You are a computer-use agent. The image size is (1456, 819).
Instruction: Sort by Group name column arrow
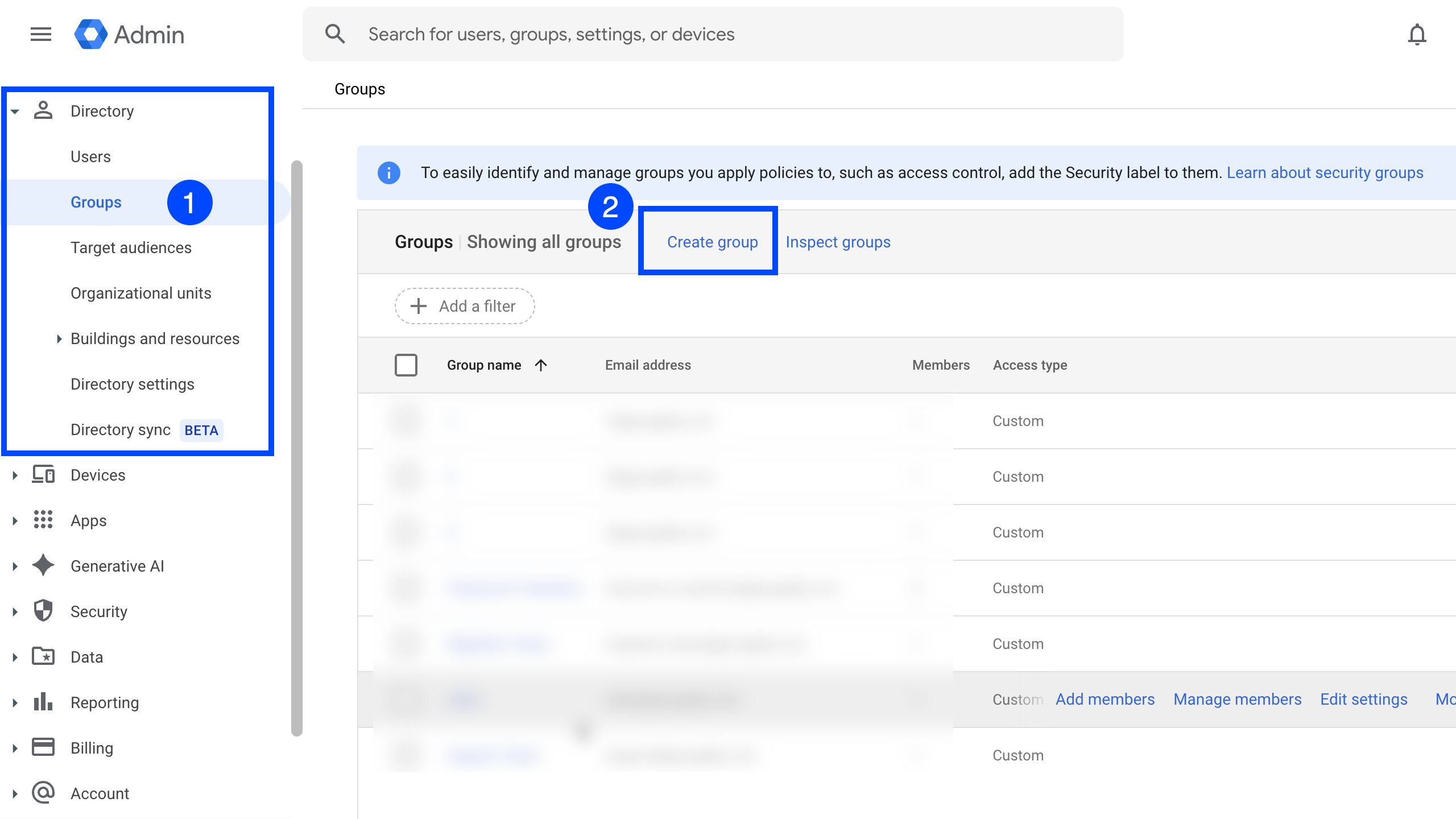pyautogui.click(x=541, y=365)
